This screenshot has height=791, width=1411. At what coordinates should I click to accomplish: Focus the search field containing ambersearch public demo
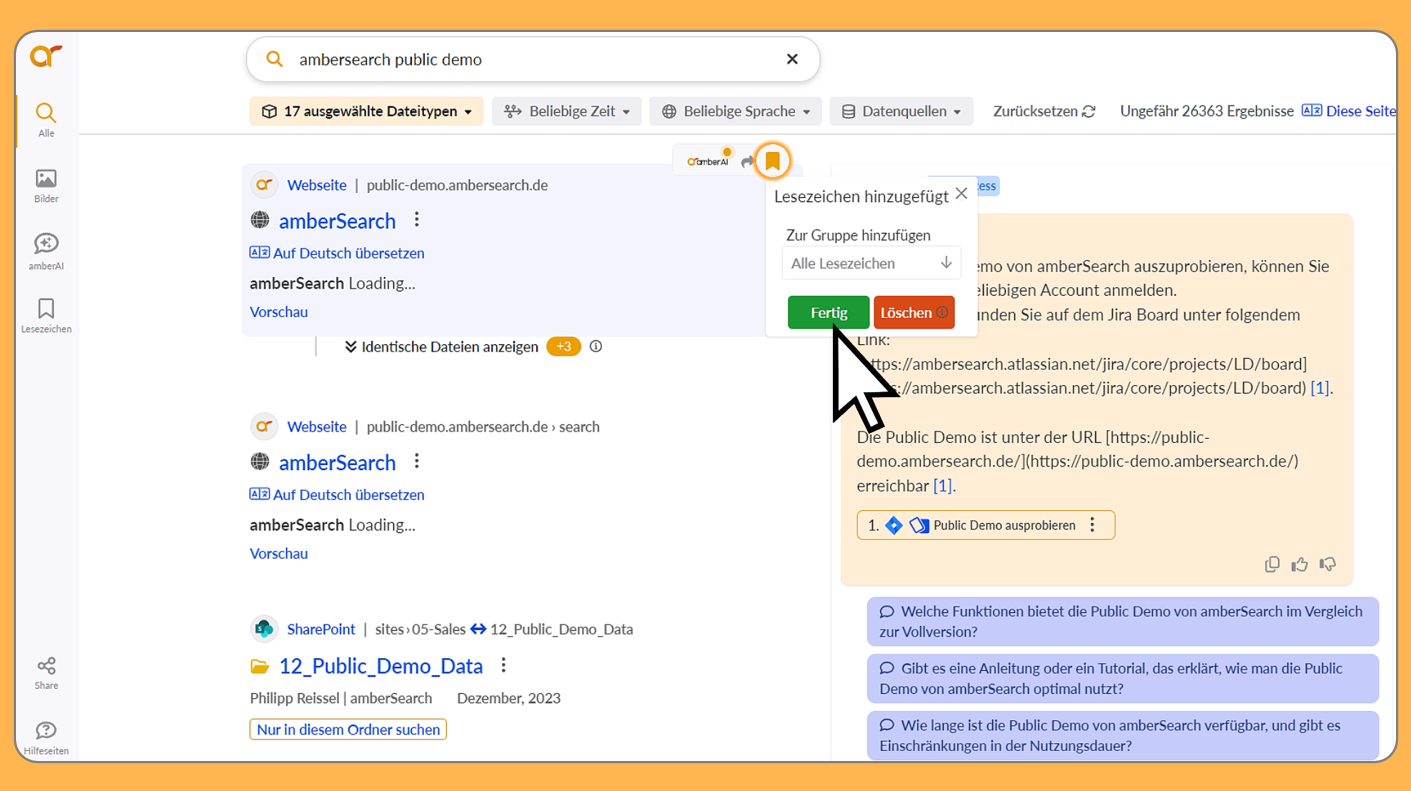[x=533, y=59]
